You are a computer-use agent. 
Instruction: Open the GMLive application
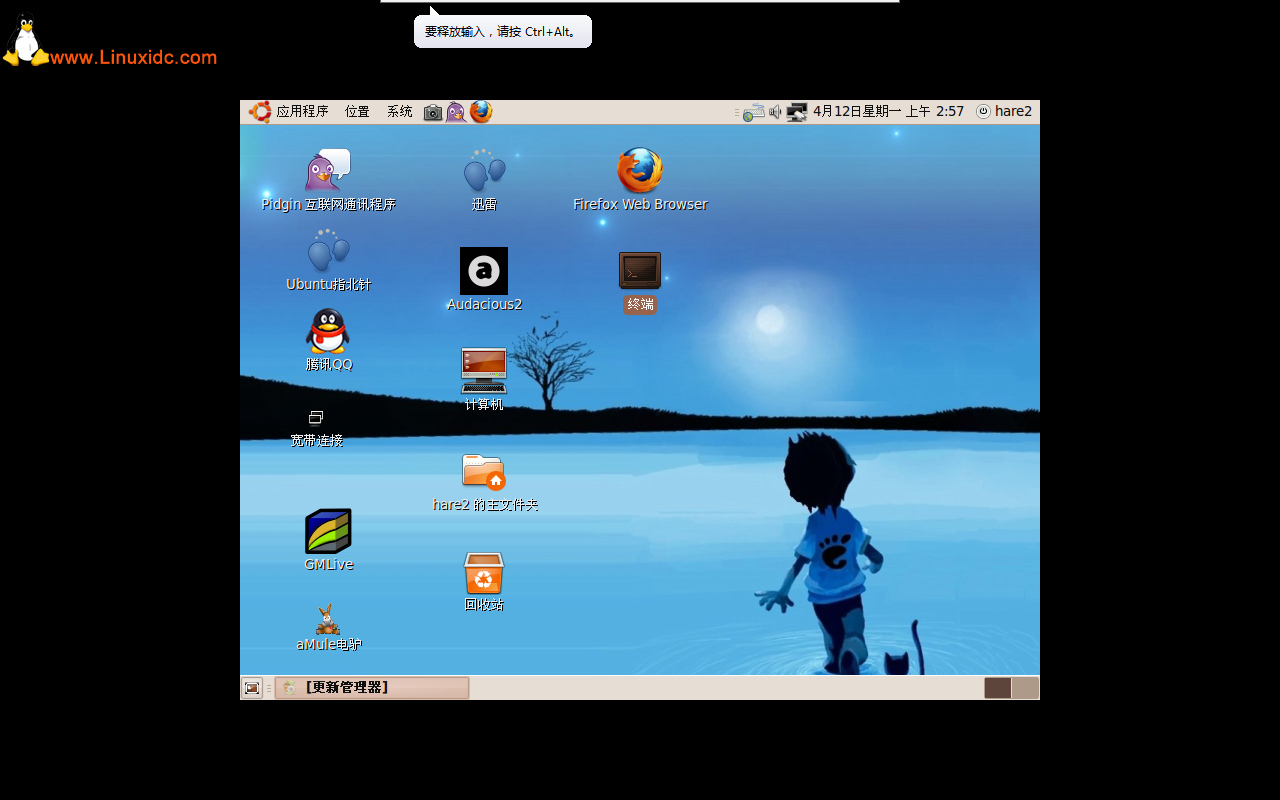328,533
